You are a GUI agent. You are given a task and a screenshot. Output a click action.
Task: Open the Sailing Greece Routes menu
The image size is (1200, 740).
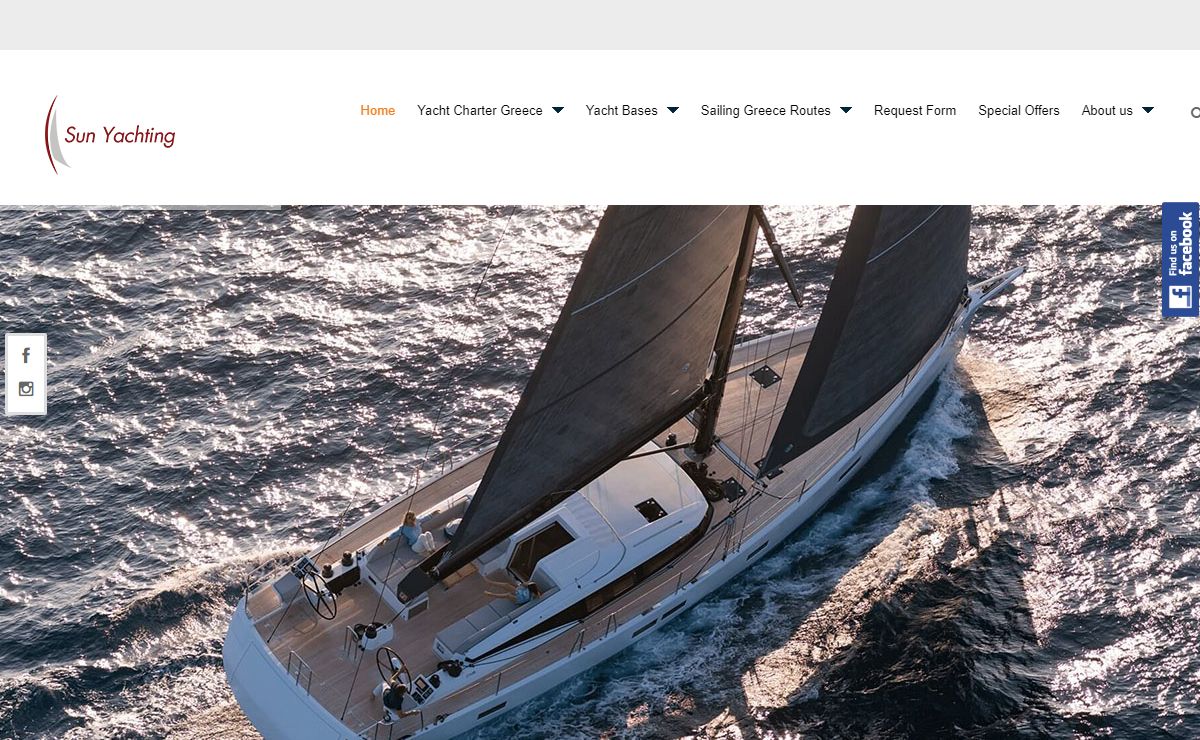(766, 111)
